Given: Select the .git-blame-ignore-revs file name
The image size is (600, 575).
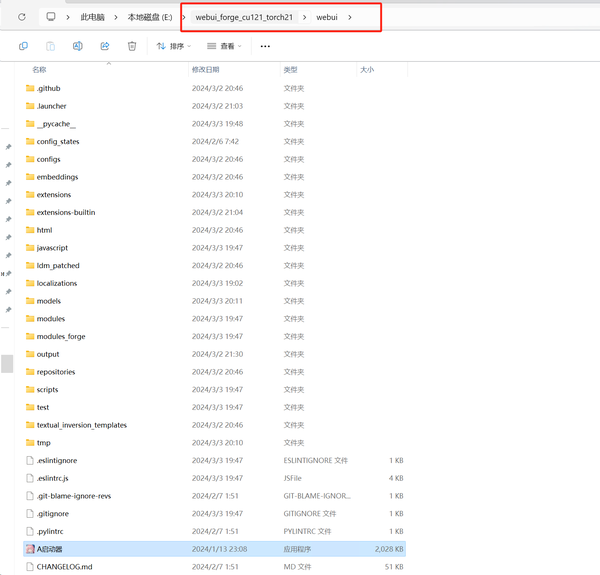Looking at the screenshot, I should (x=74, y=496).
